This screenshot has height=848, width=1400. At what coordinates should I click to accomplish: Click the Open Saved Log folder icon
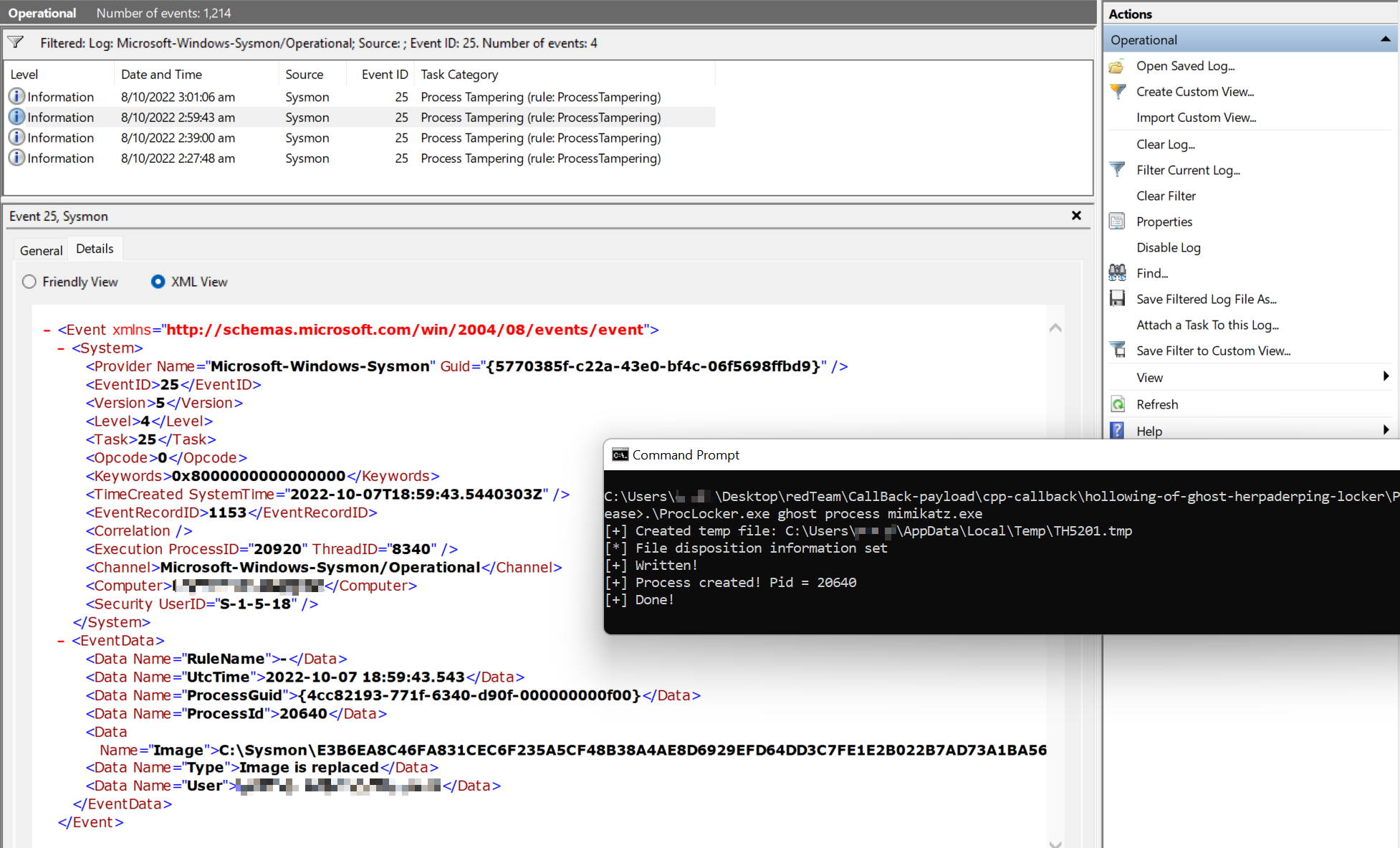[1117, 67]
